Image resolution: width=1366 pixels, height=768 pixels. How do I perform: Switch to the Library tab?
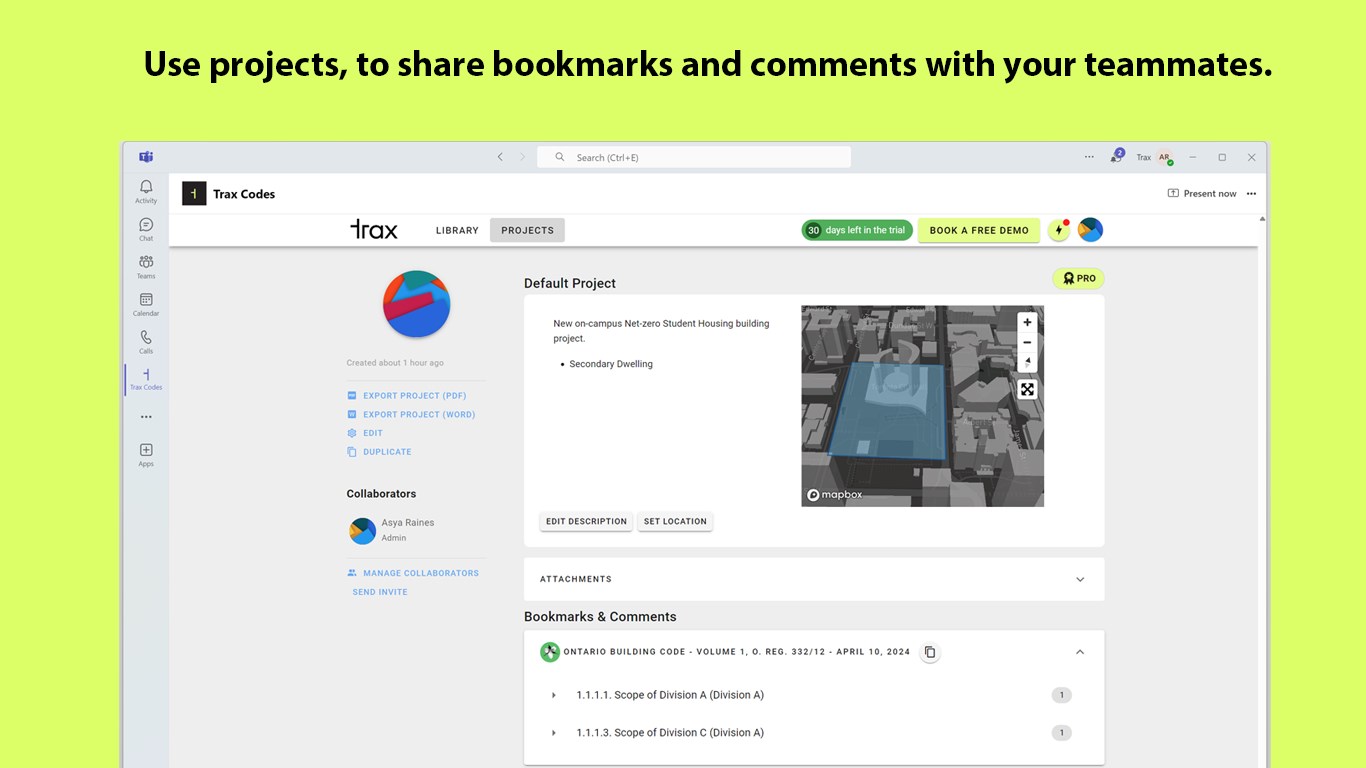(x=457, y=230)
